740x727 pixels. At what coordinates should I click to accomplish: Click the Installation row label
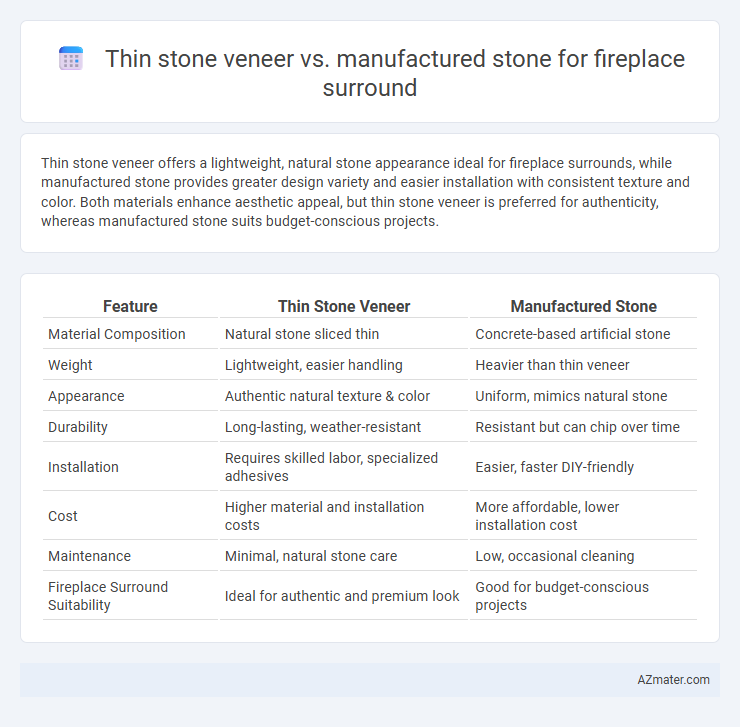pyautogui.click(x=83, y=467)
